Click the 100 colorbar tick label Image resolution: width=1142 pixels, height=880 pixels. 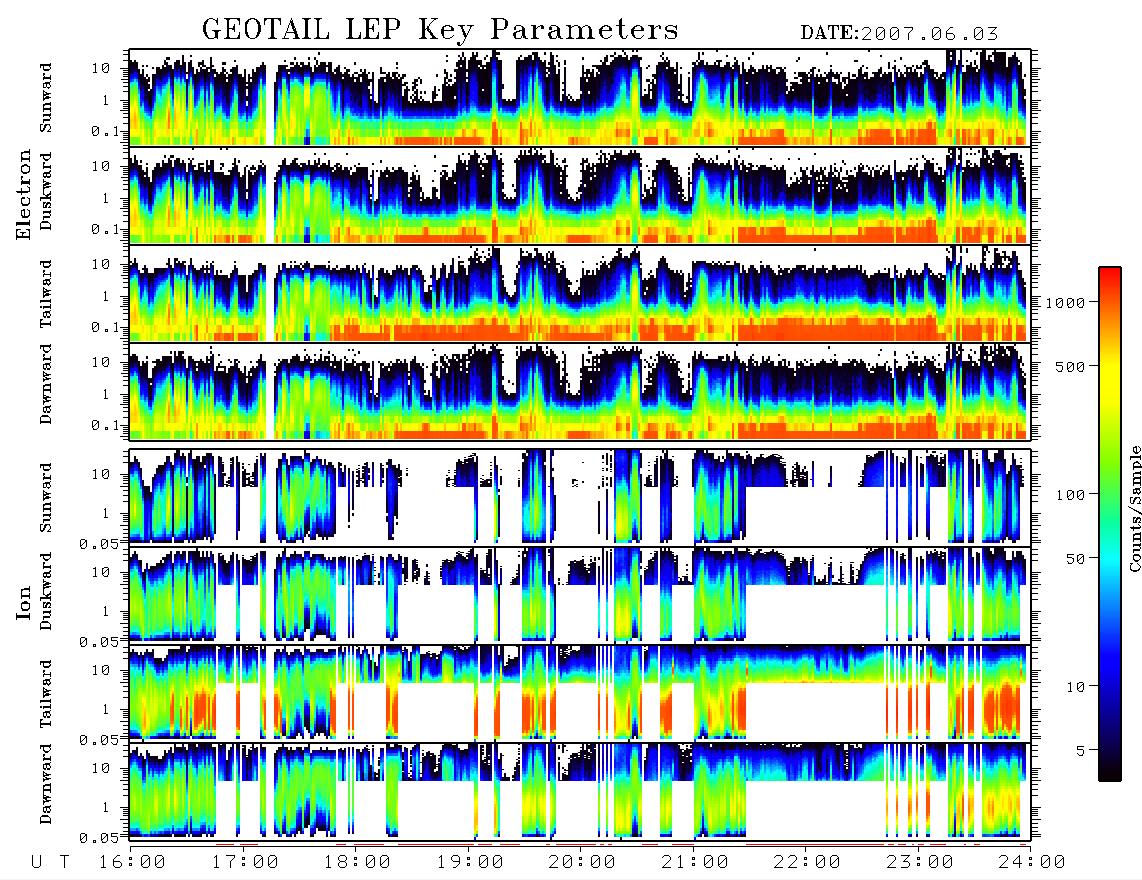coord(1071,495)
